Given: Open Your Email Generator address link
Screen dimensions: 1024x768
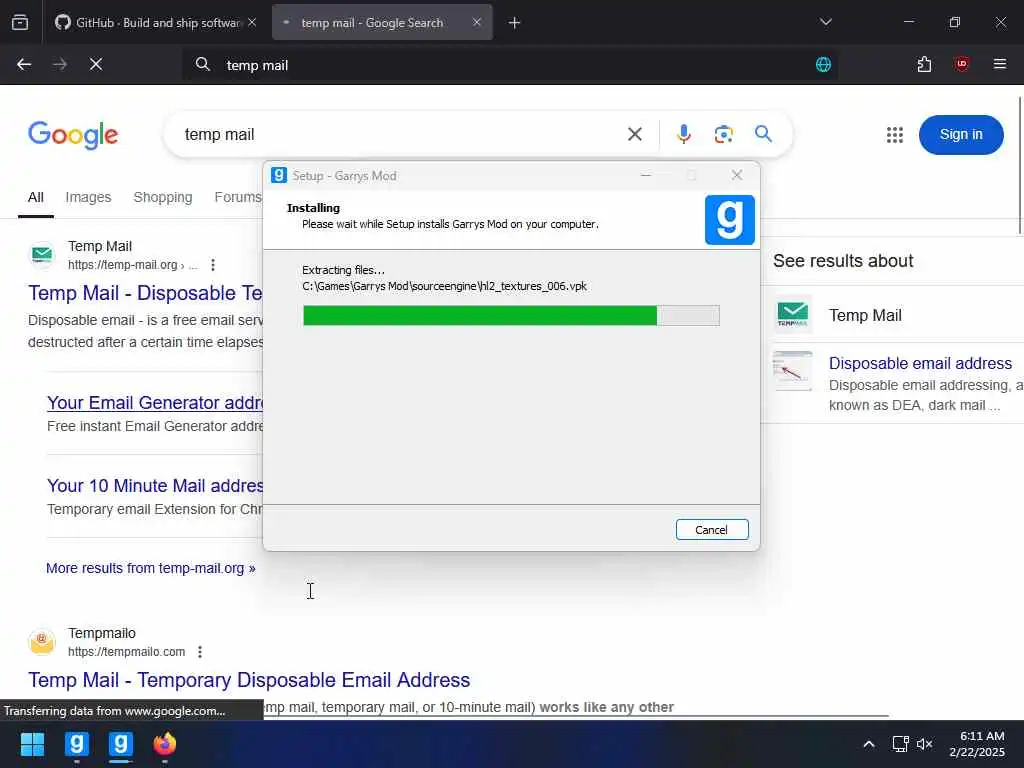Looking at the screenshot, I should click(x=155, y=403).
